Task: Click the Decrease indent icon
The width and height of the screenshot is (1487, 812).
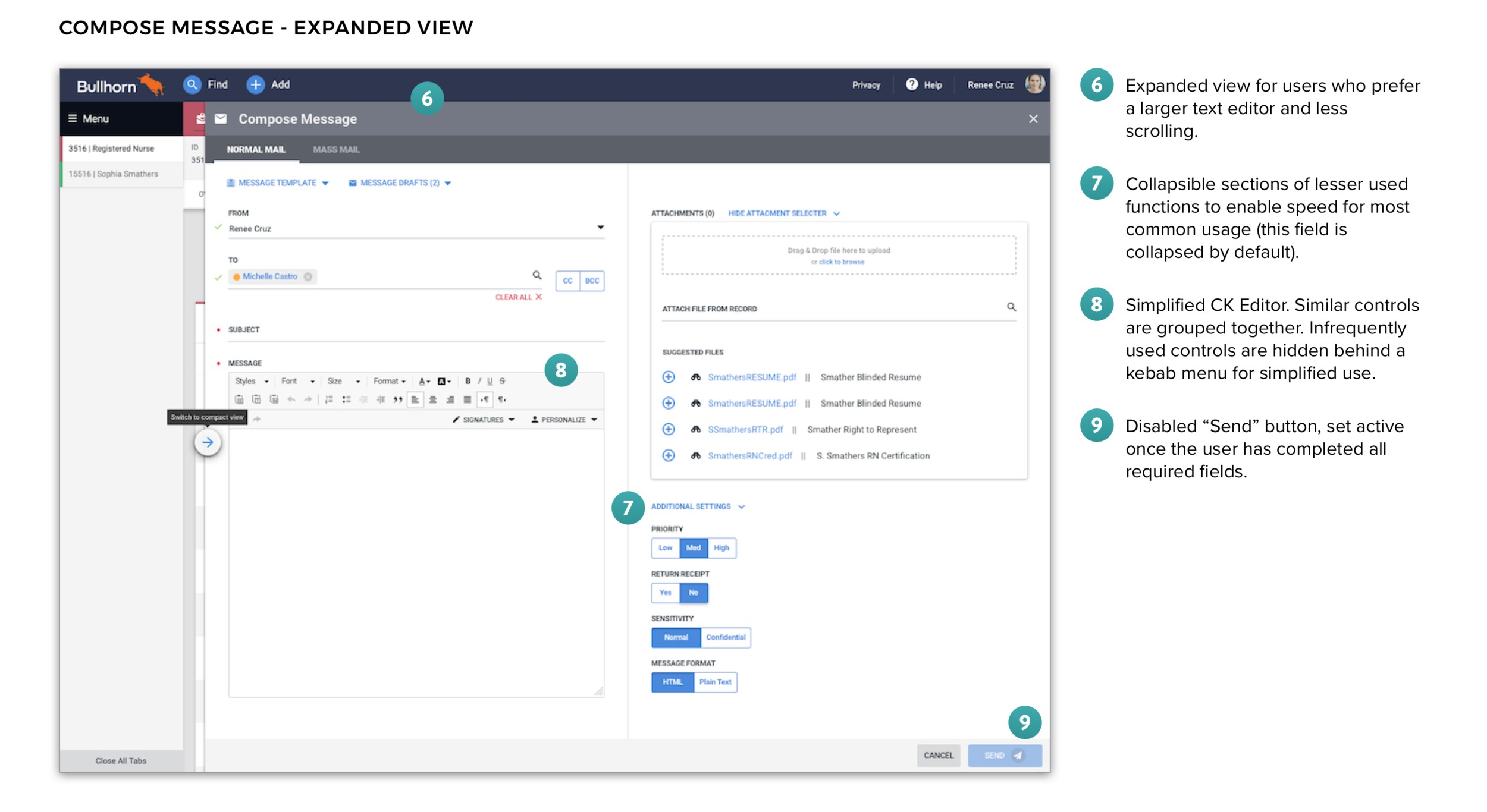Action: pos(363,399)
